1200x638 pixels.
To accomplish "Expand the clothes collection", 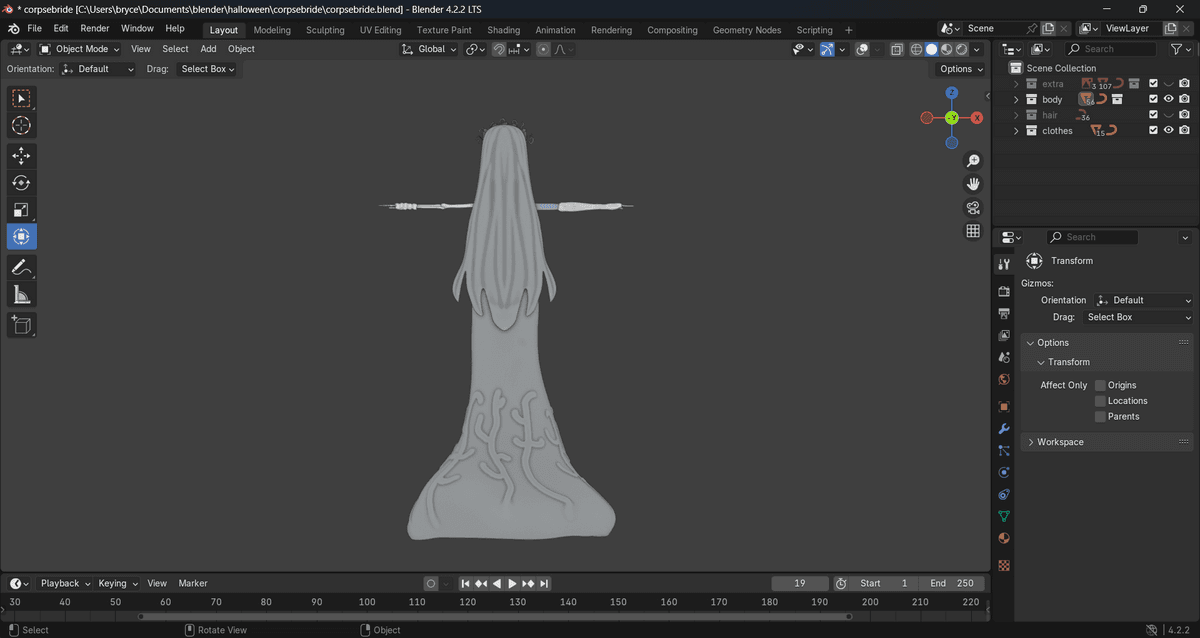I will [1016, 131].
